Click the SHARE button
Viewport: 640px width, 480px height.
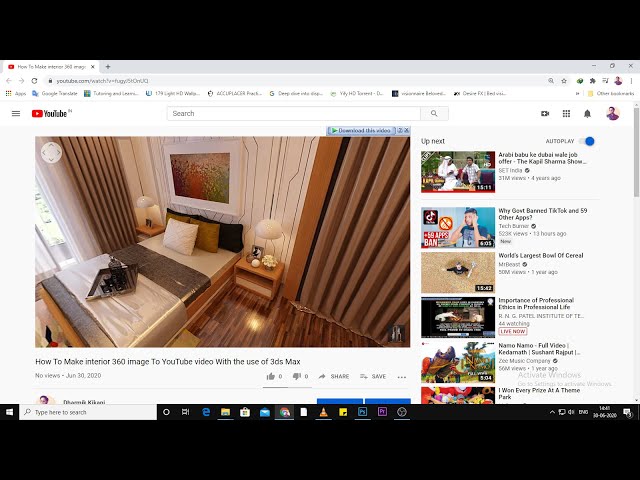tap(334, 376)
